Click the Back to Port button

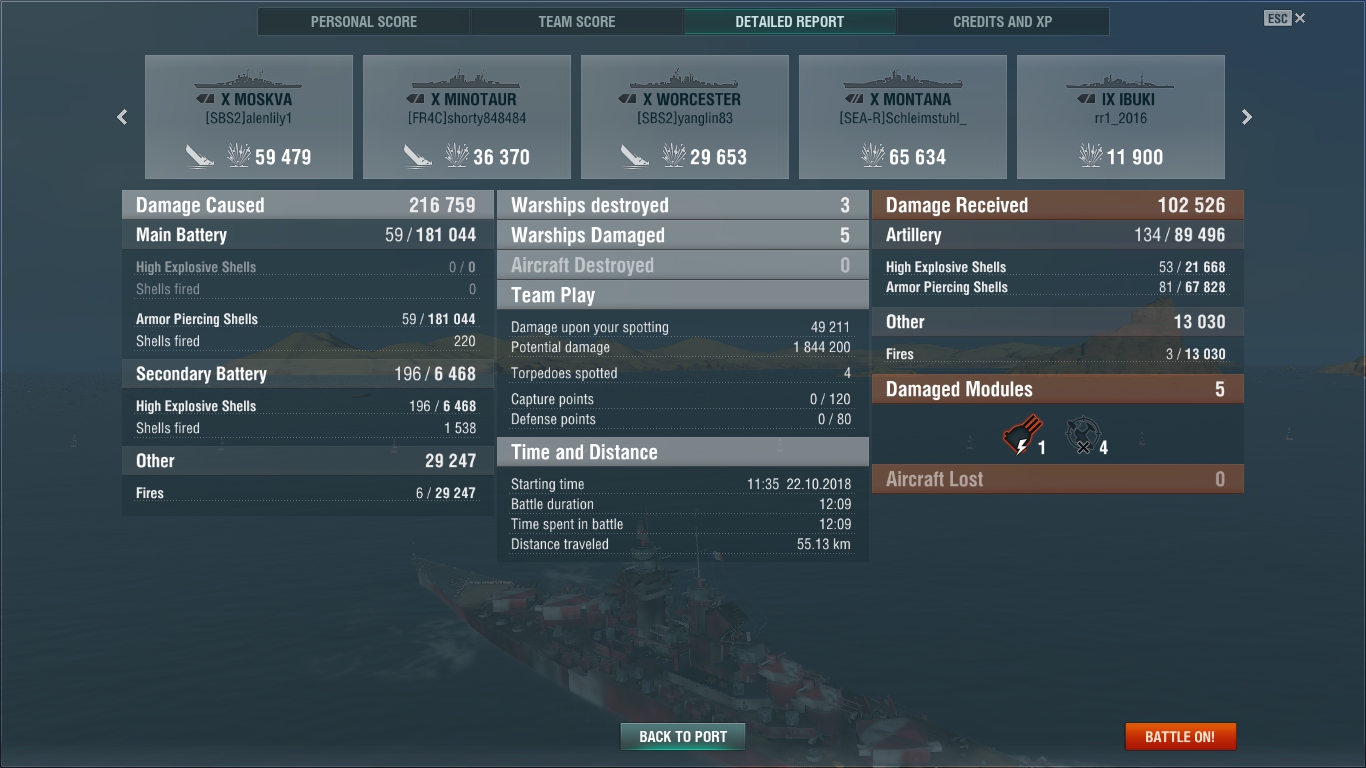[x=683, y=737]
